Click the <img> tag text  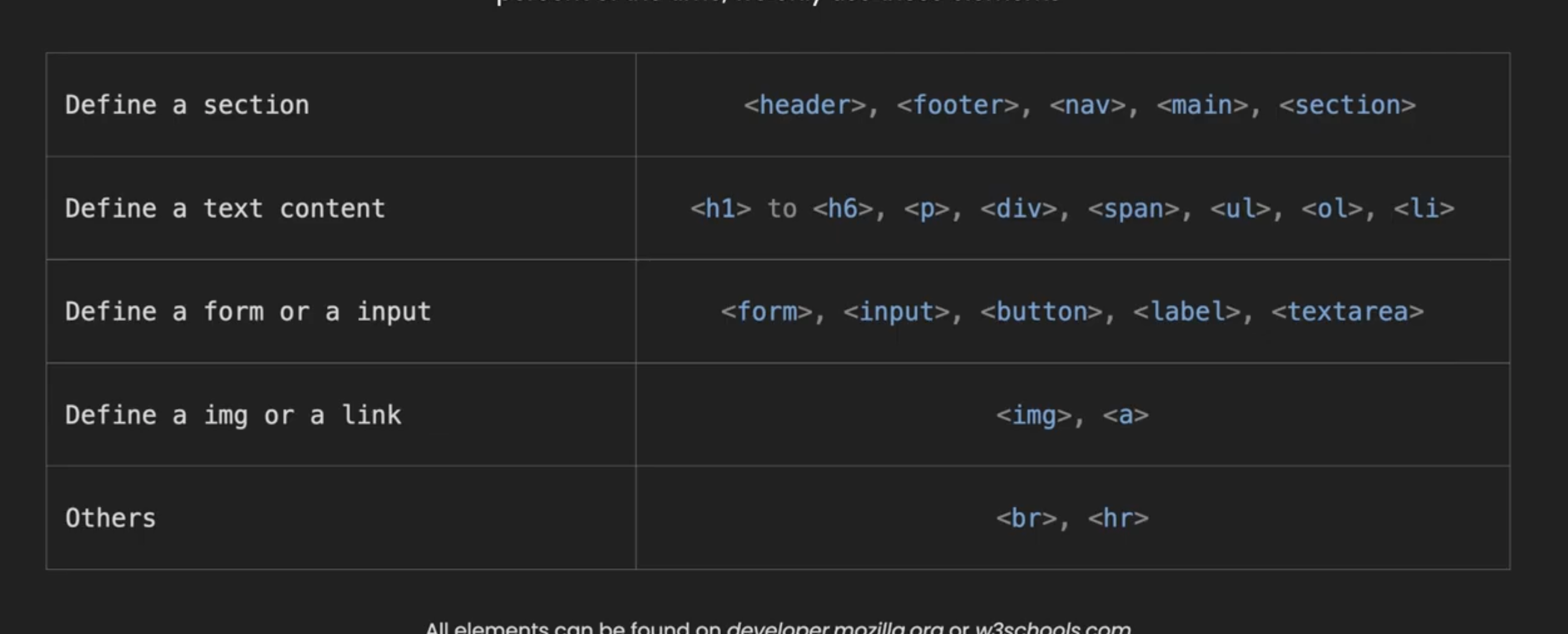[x=1034, y=416]
